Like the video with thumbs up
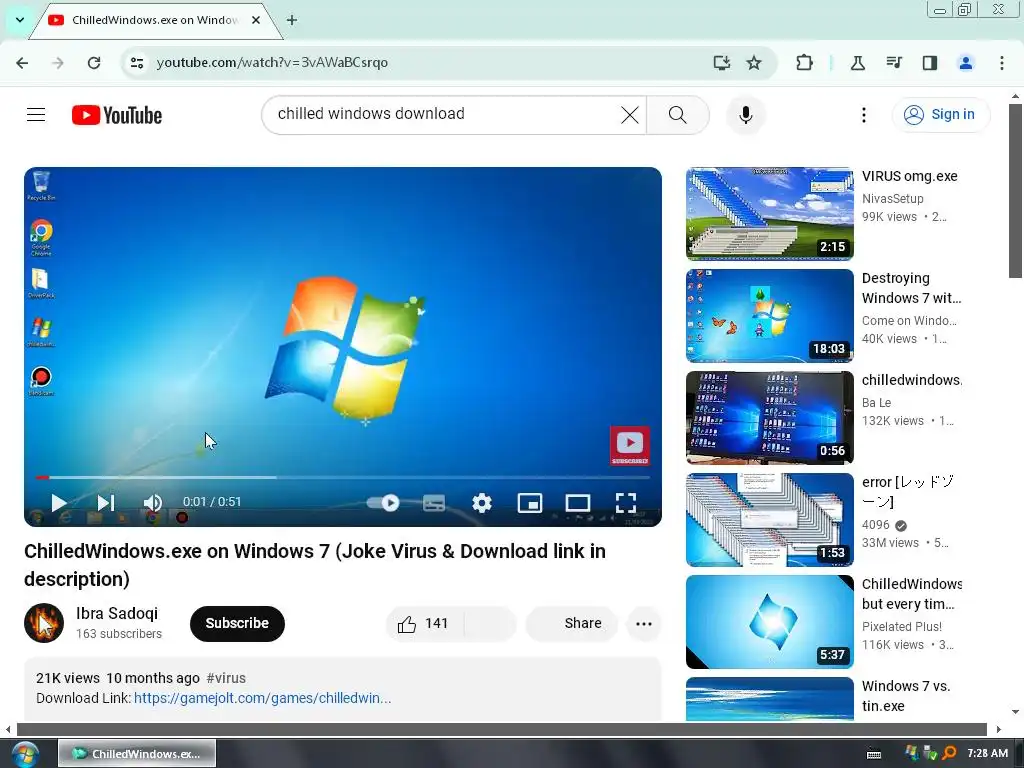1024x768 pixels. click(424, 624)
